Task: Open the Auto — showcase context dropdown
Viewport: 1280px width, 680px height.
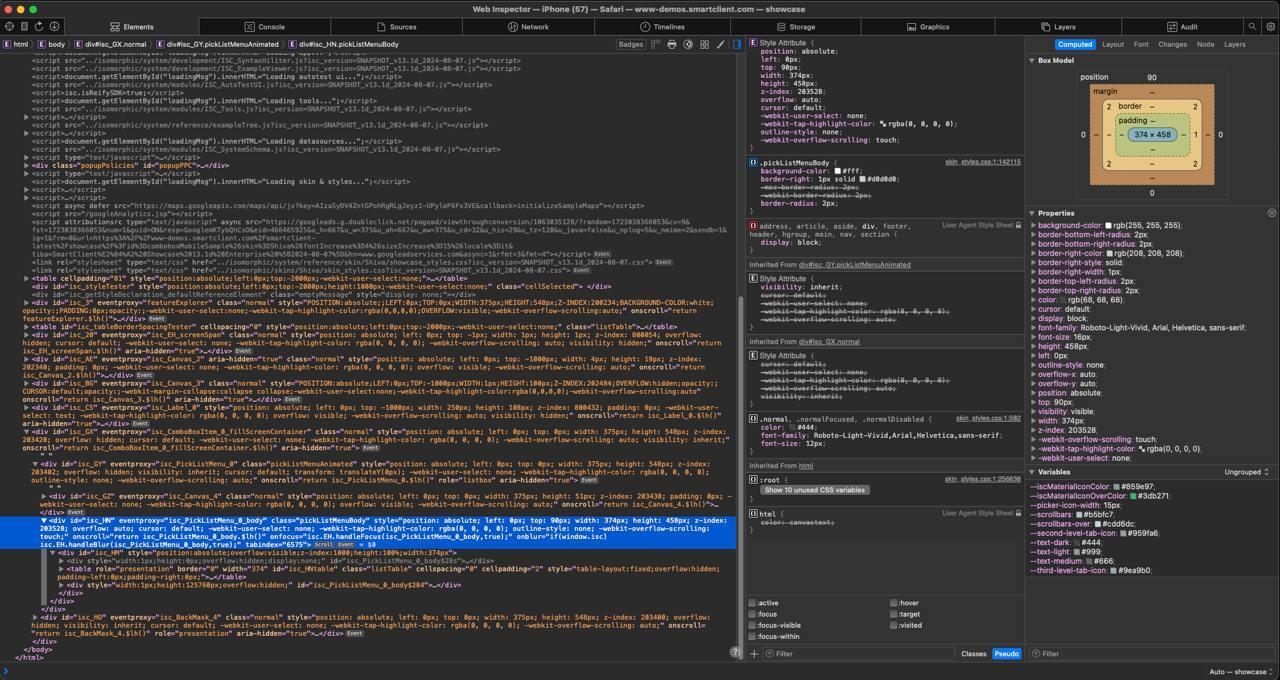Action: point(1241,672)
